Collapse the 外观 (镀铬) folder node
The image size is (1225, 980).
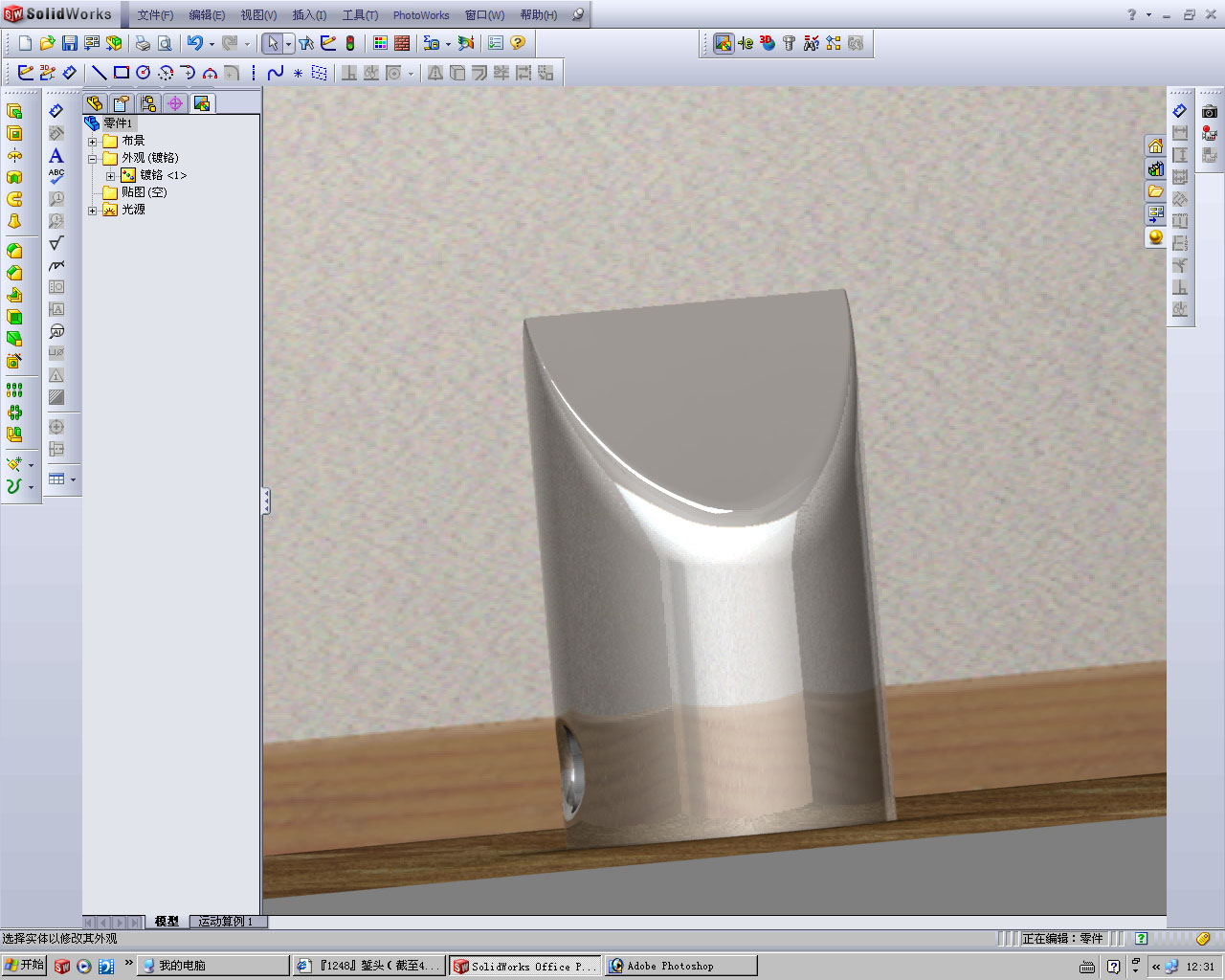[93, 158]
